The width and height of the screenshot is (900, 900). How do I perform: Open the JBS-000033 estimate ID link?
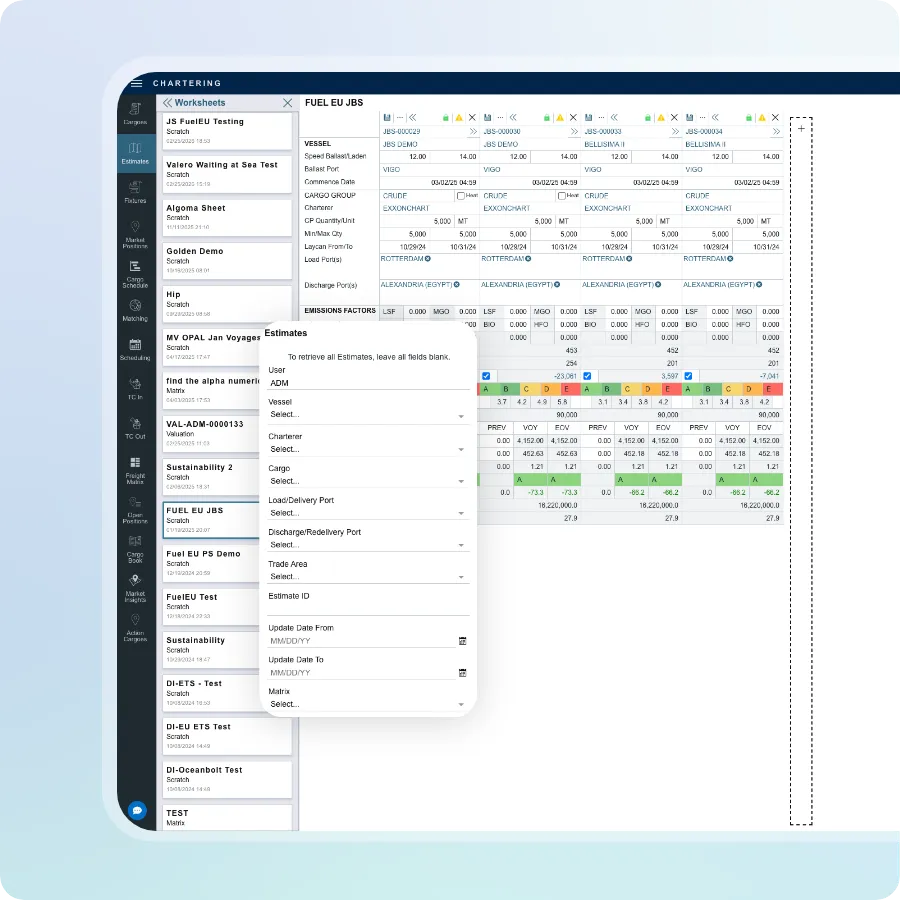point(603,131)
